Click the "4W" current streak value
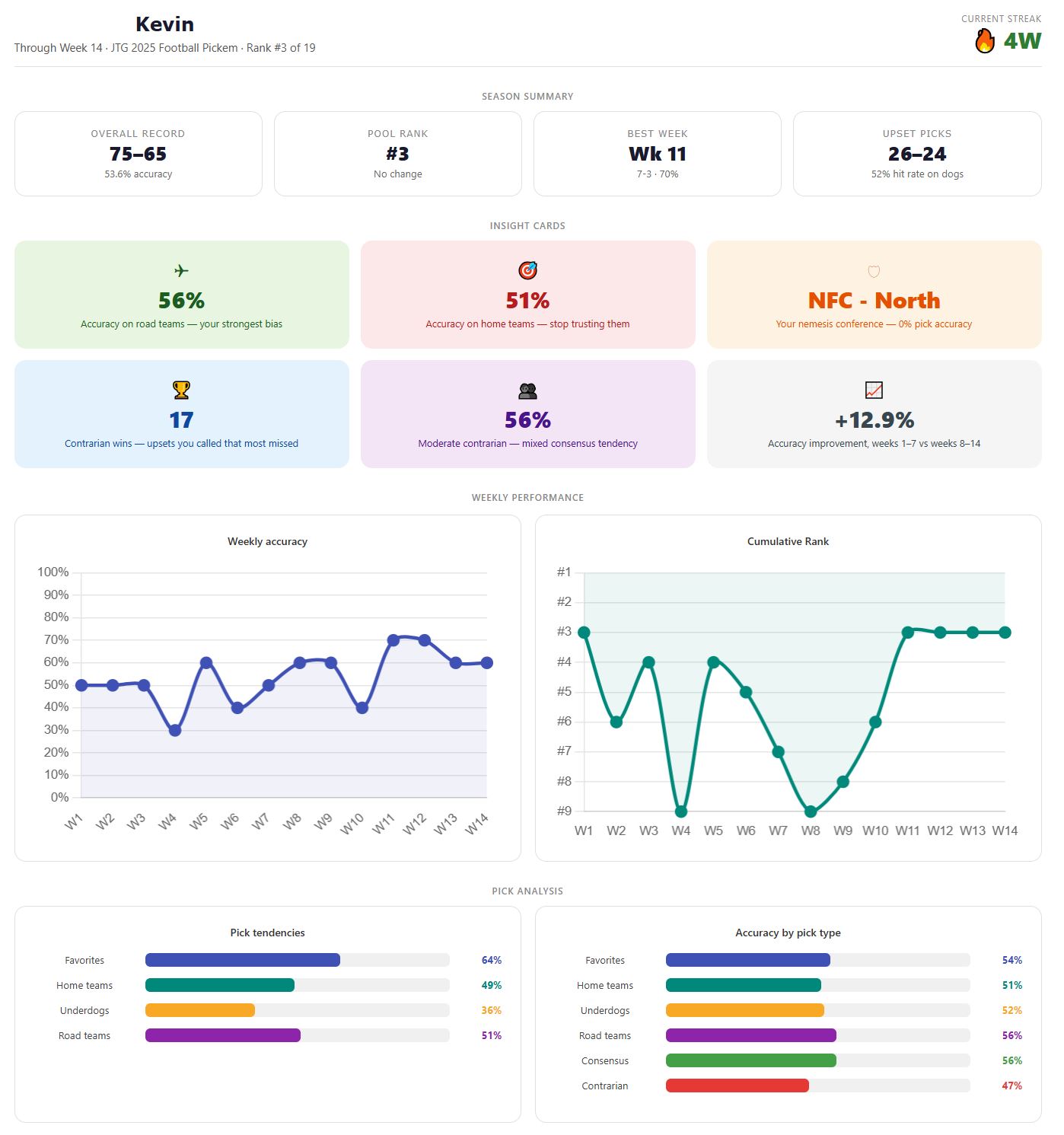The height and width of the screenshot is (1135, 1064). 1022,41
